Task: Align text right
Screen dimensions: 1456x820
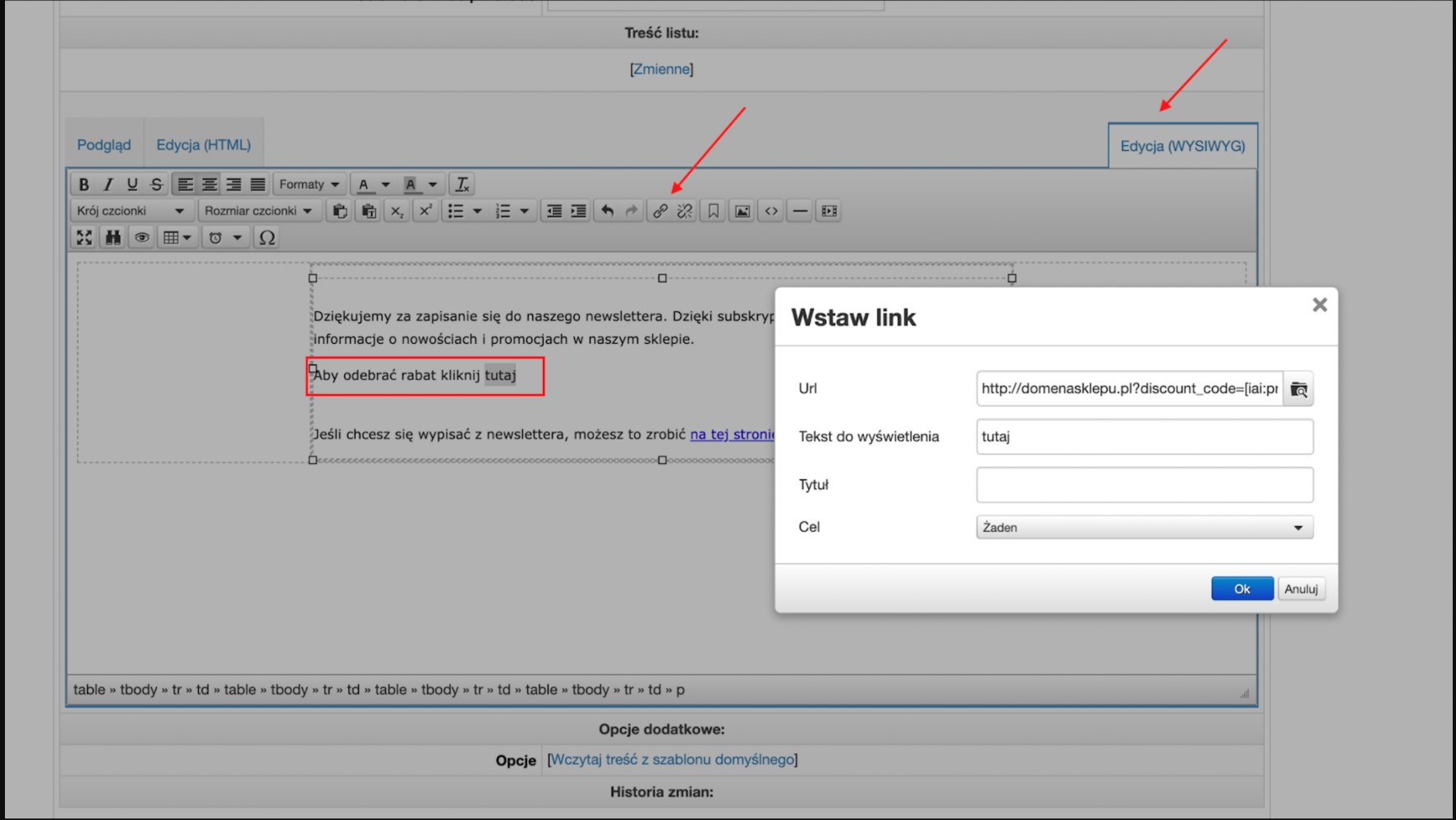Action: [234, 185]
